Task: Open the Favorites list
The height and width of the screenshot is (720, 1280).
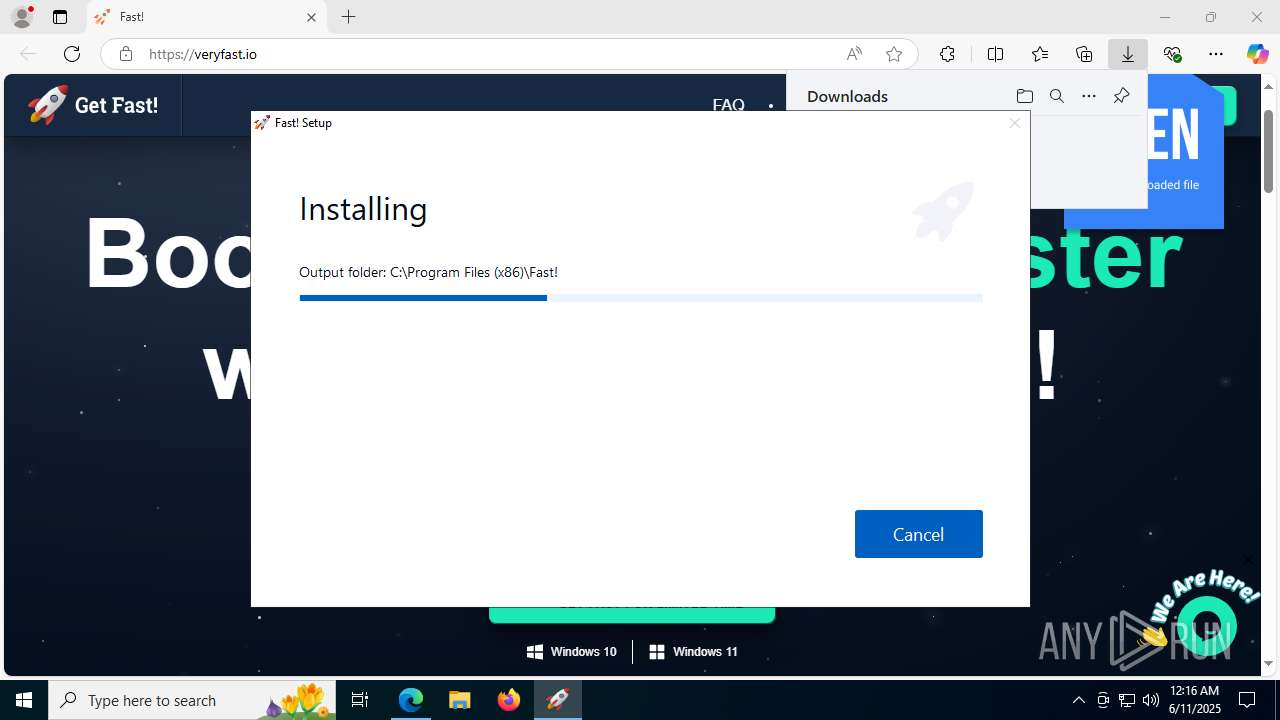Action: [1040, 54]
